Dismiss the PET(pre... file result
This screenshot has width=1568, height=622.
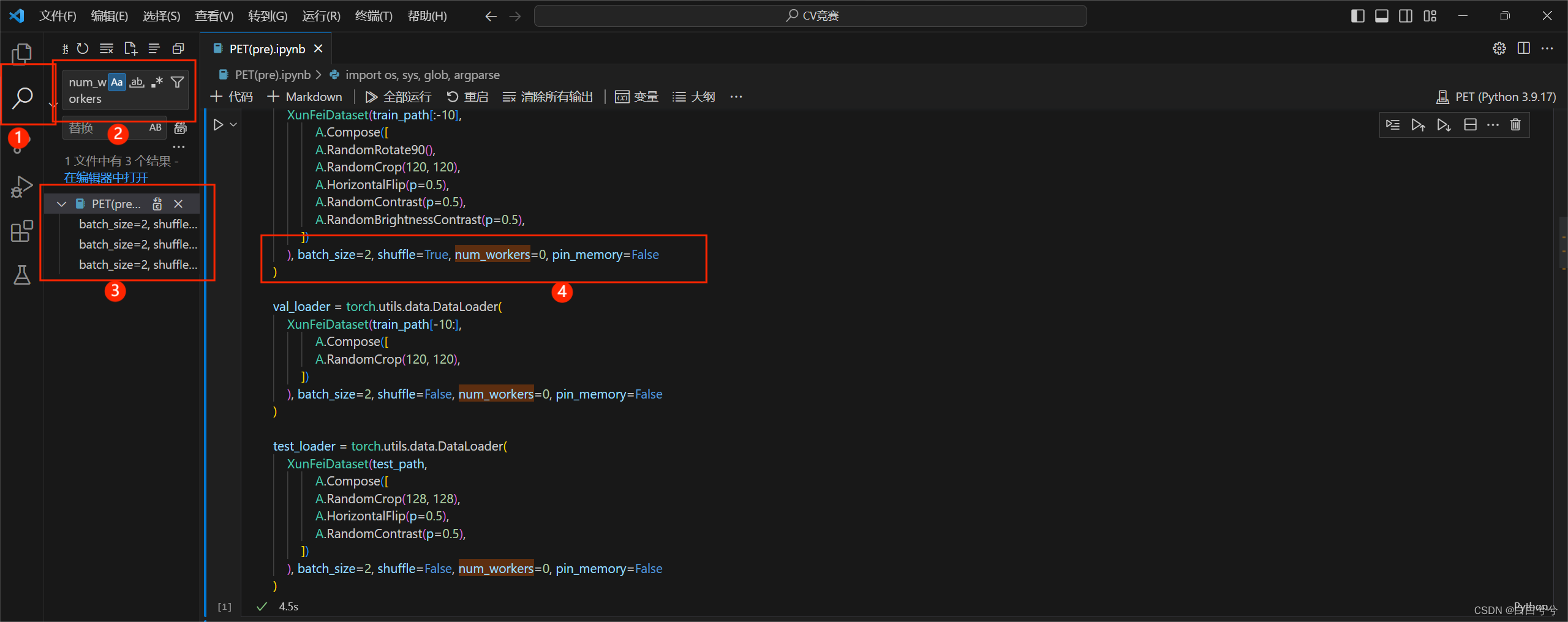pos(178,204)
